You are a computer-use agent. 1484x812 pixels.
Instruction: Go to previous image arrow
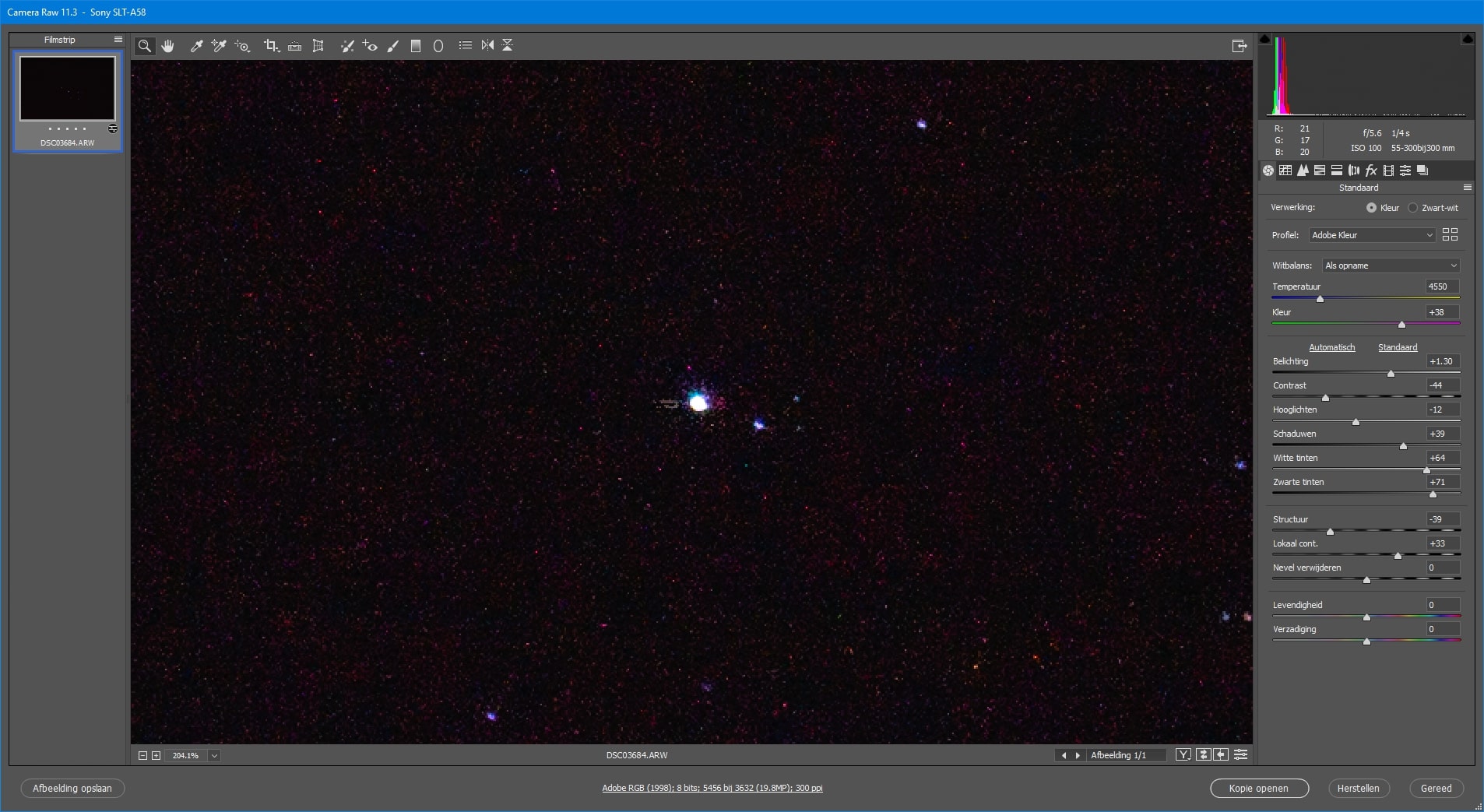pos(1064,755)
